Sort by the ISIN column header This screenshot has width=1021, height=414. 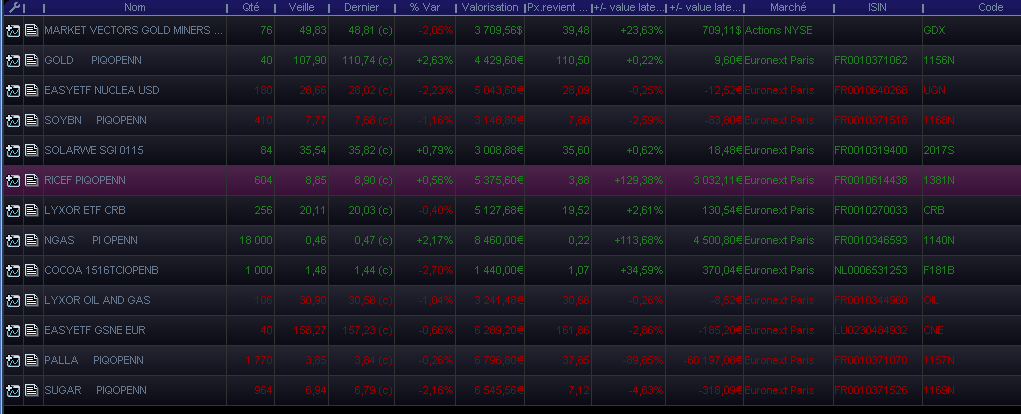point(877,8)
